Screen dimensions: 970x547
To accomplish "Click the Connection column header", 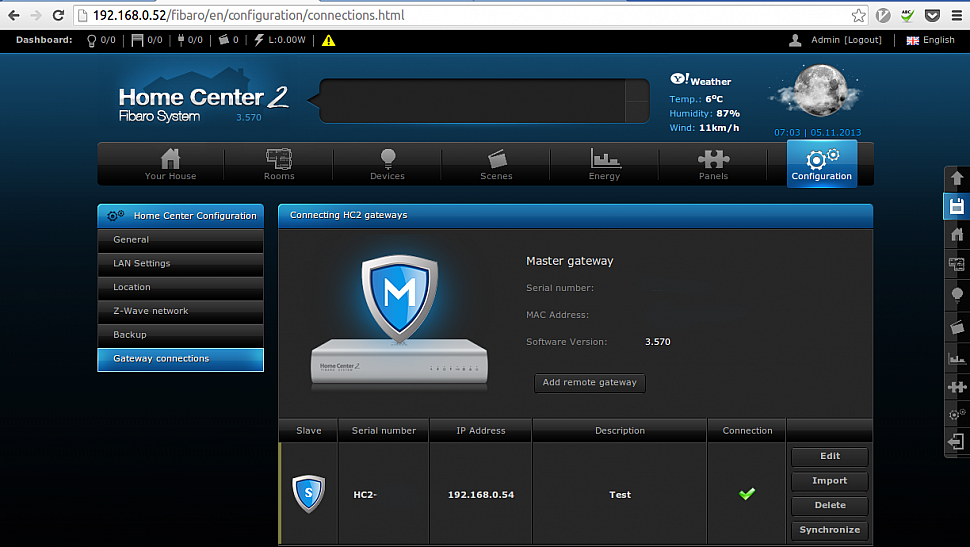I will (x=747, y=431).
